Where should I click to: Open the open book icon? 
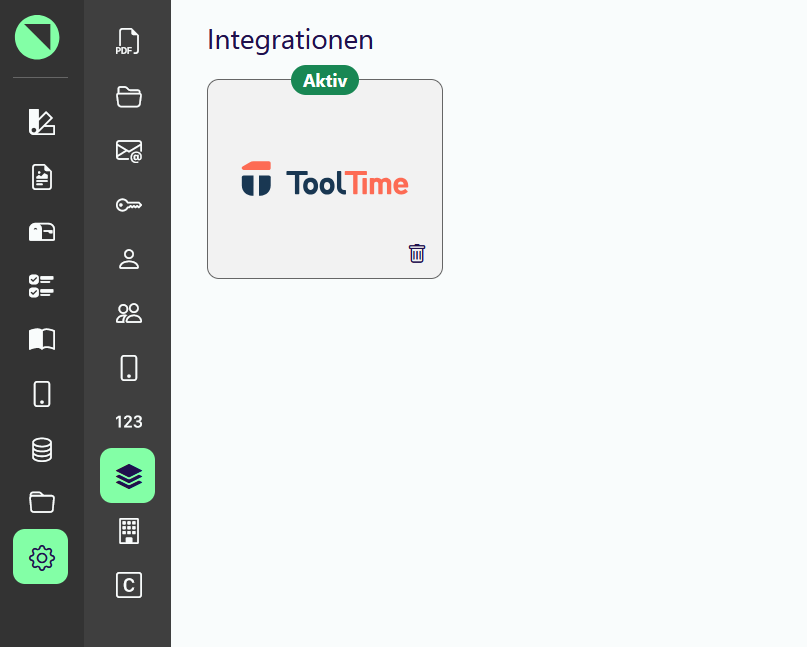(42, 340)
